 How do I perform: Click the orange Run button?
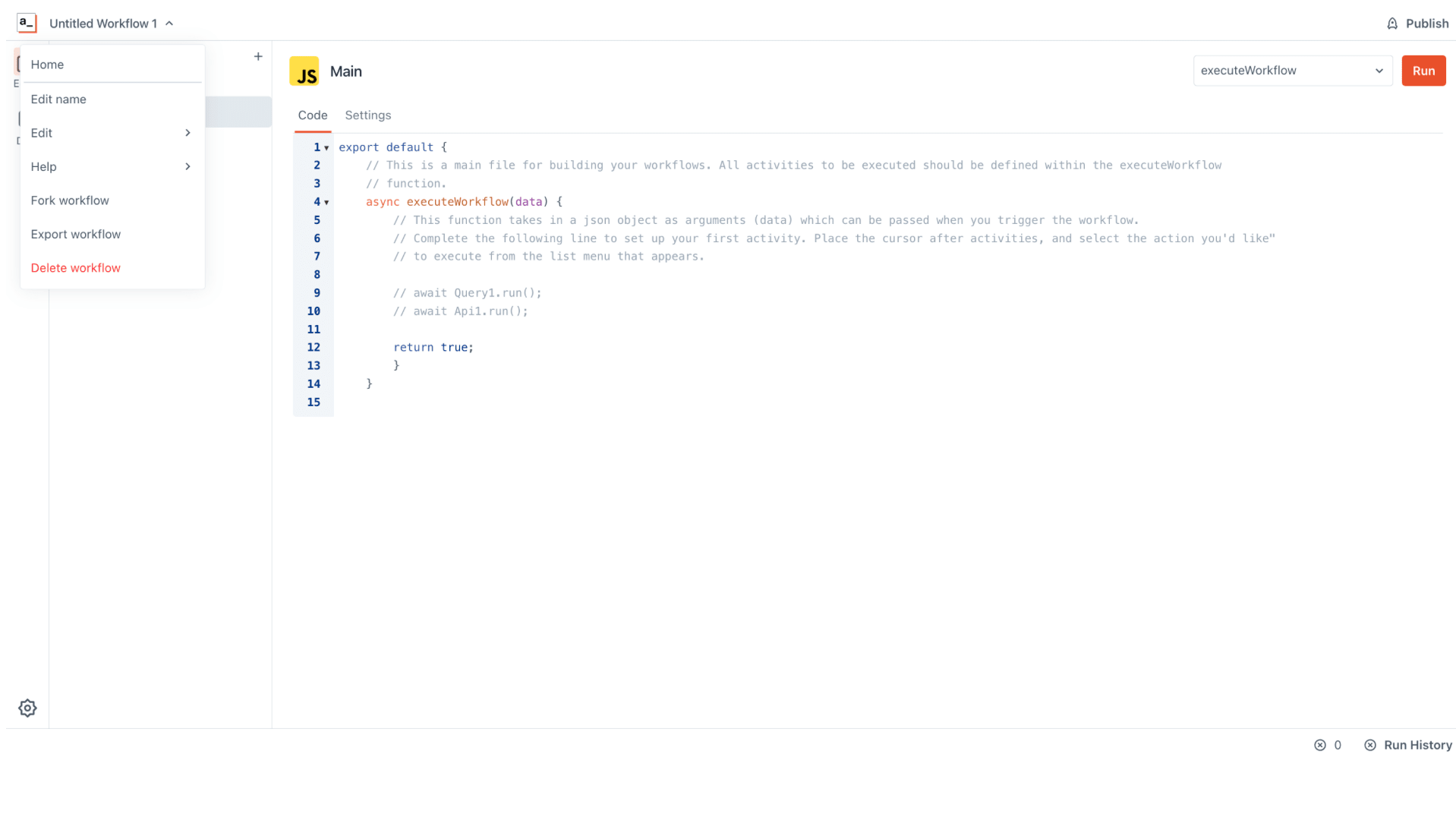point(1423,71)
